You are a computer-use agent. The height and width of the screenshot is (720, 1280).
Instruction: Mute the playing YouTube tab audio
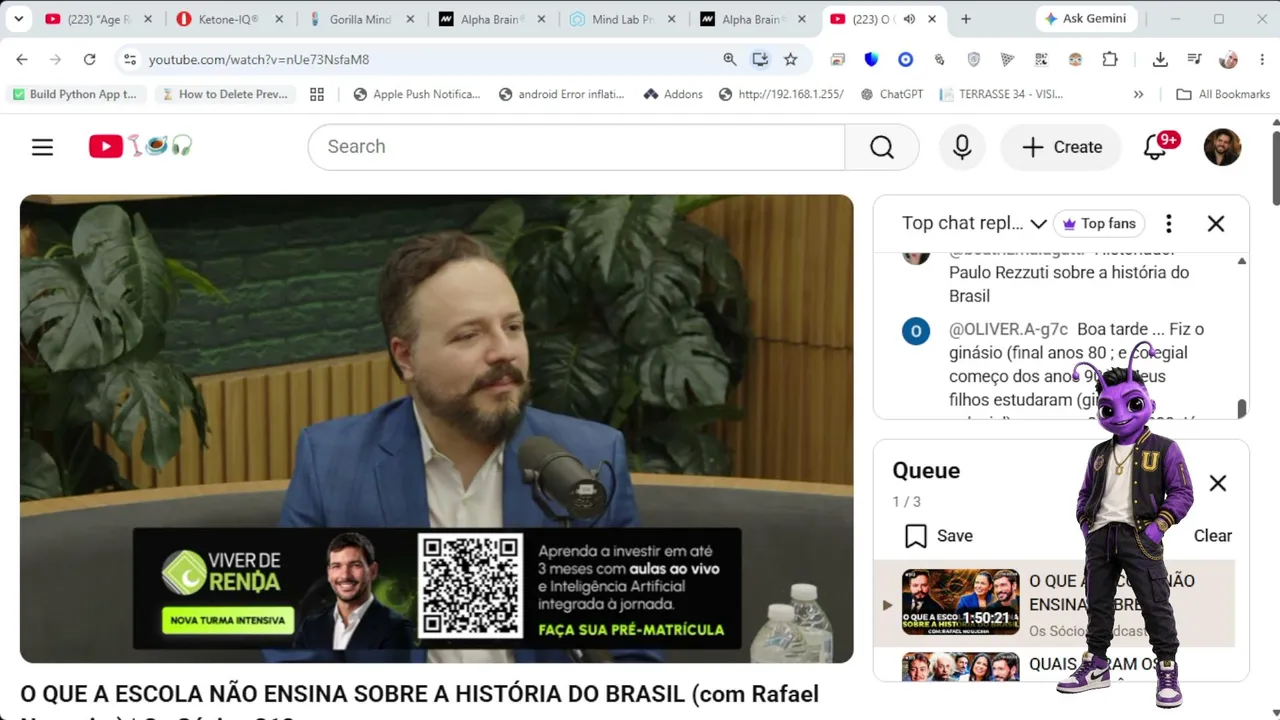[x=910, y=19]
